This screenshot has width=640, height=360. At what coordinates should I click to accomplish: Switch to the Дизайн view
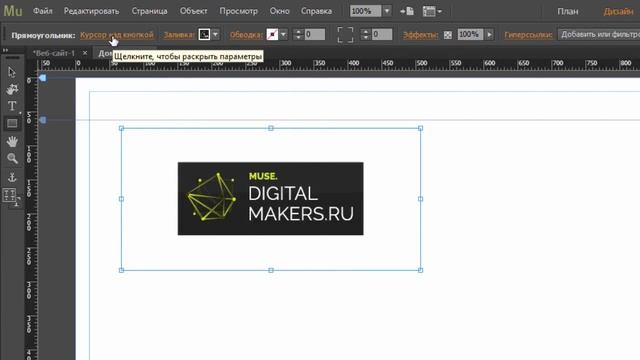[618, 11]
